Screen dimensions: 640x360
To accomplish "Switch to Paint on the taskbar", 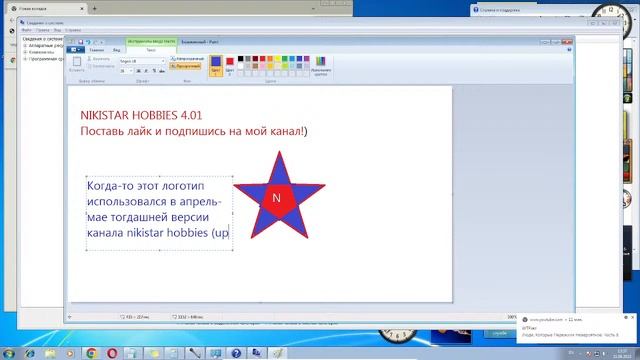I will (277, 353).
